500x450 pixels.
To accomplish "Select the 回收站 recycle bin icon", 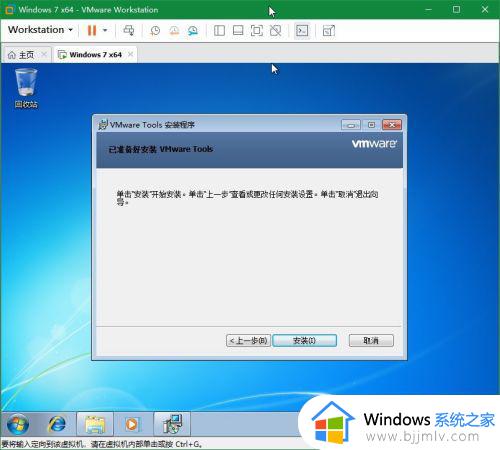I will pos(26,88).
